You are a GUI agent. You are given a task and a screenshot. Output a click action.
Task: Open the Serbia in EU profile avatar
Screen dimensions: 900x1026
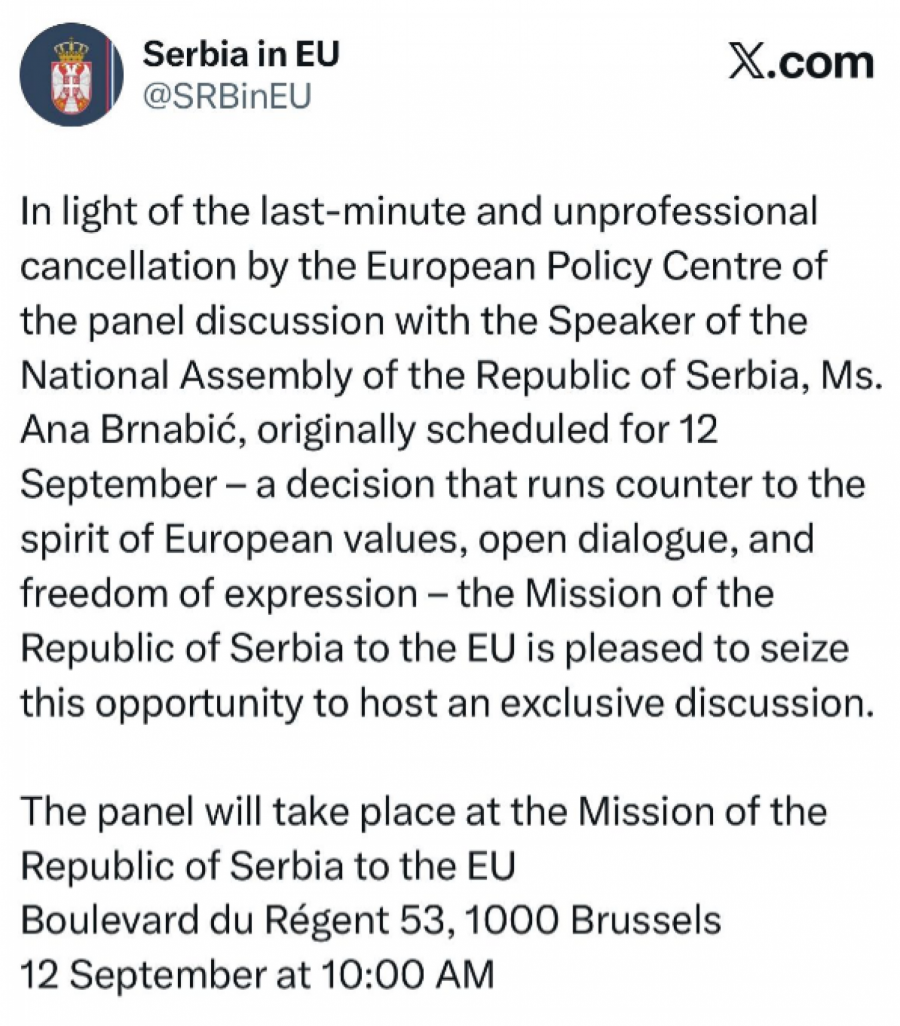pos(71,74)
